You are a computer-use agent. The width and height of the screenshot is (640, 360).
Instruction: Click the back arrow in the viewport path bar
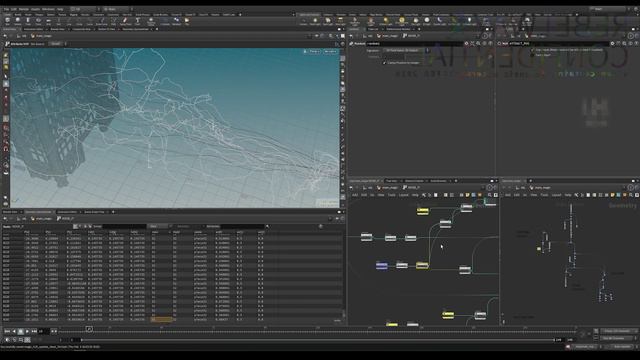tap(5, 36)
